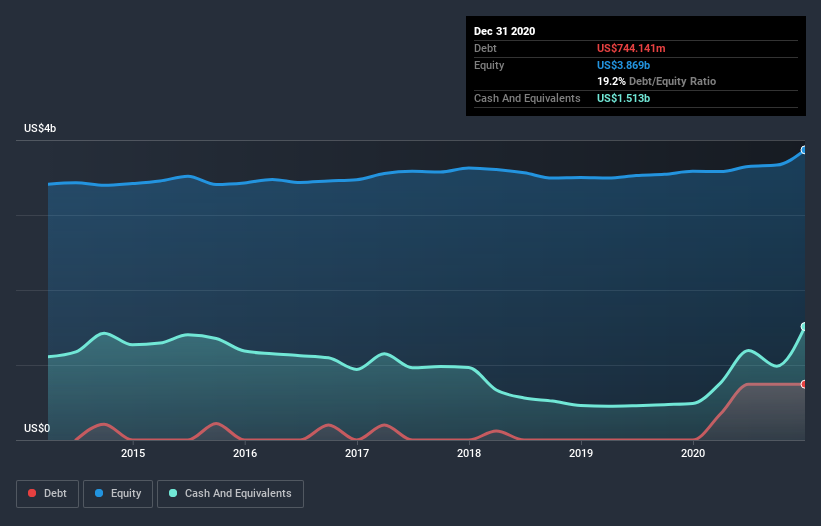Select the 2018 x-axis label
Image resolution: width=821 pixels, height=526 pixels.
click(469, 453)
